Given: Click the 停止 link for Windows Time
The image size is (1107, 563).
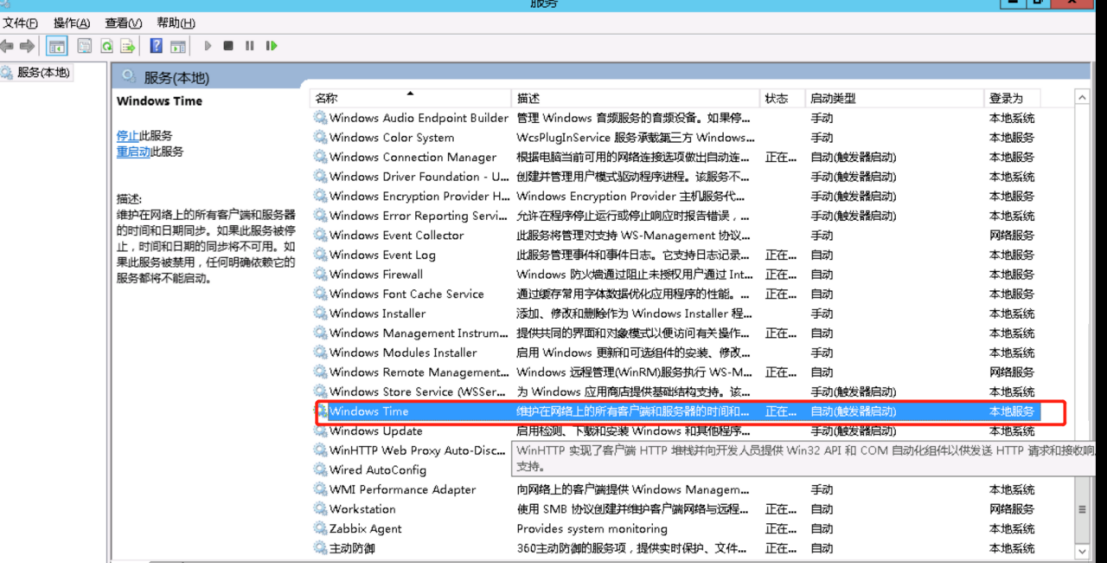Looking at the screenshot, I should [x=128, y=136].
